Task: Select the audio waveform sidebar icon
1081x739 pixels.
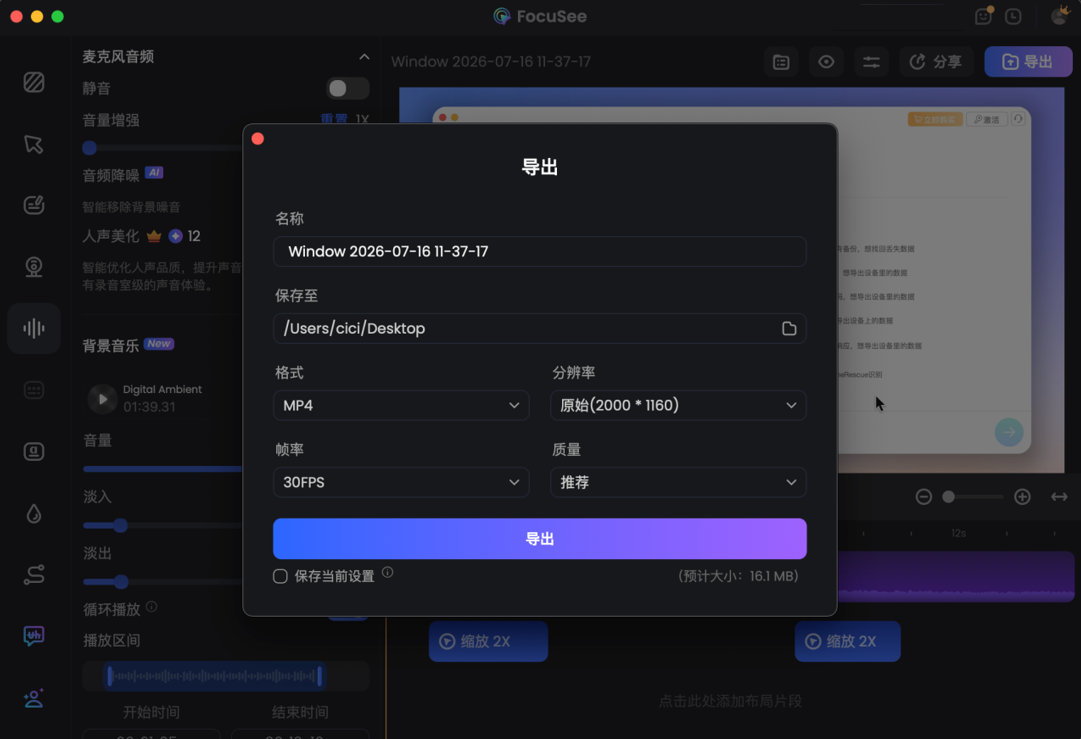Action: 34,328
